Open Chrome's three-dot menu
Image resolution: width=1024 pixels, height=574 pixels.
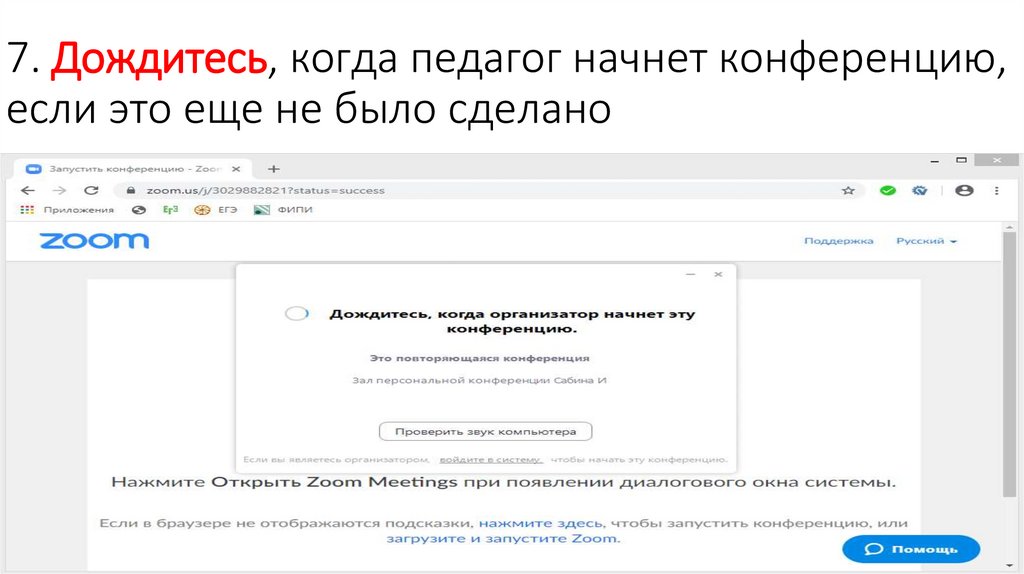pos(997,191)
